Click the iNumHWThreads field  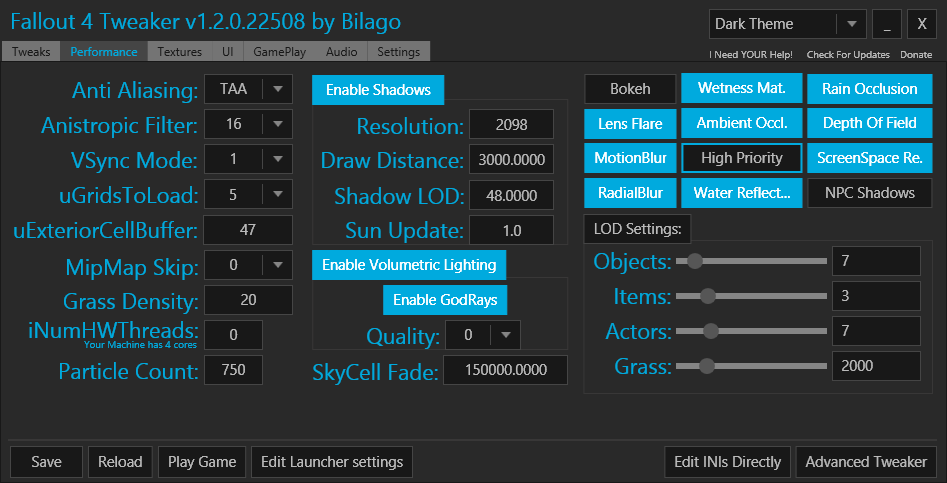click(234, 334)
